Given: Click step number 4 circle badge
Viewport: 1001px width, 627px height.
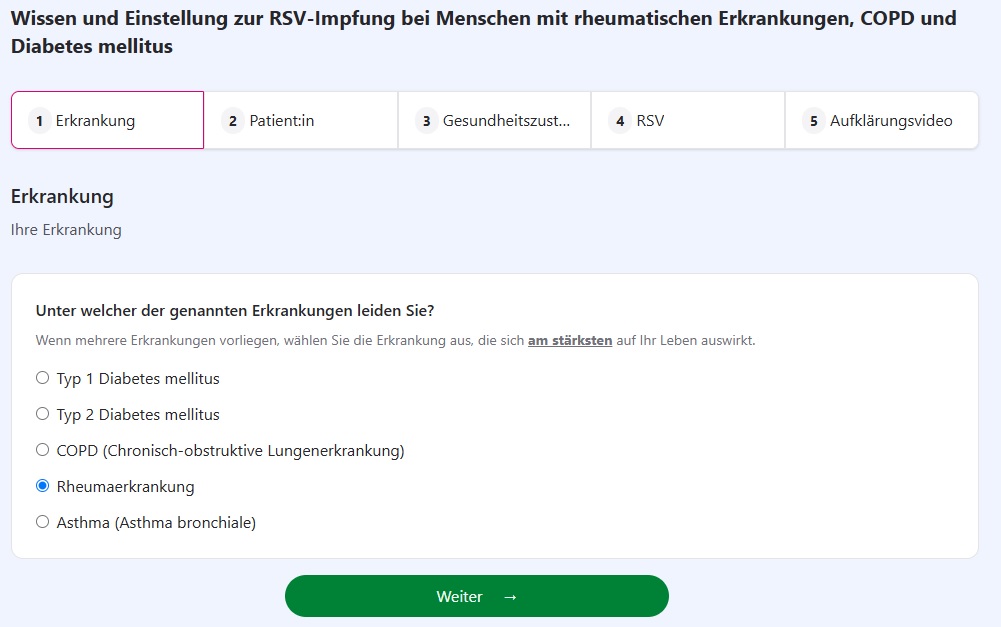Looking at the screenshot, I should click(x=620, y=121).
